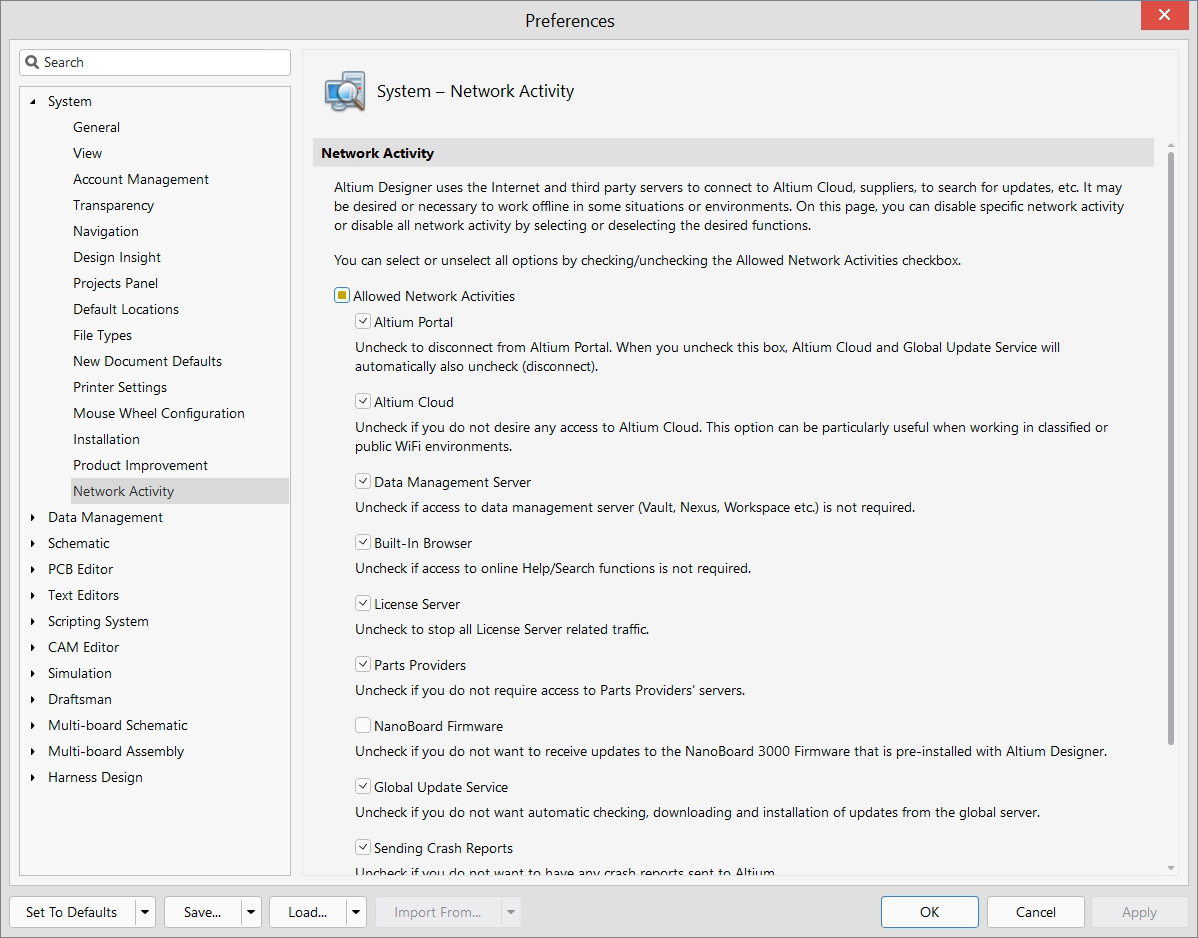Expand the Schematic tree node
The width and height of the screenshot is (1198, 938).
33,543
